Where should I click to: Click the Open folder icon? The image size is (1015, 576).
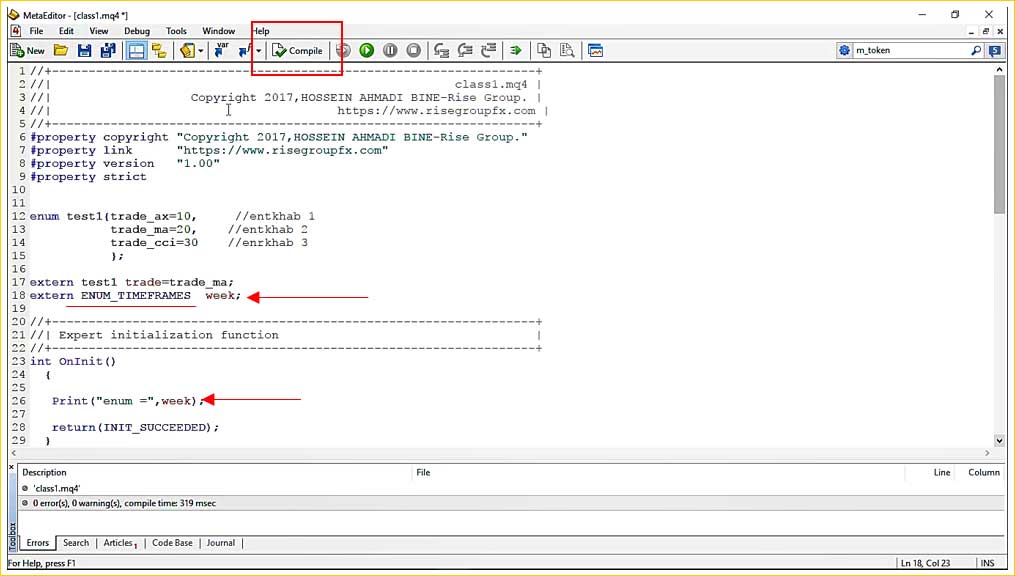point(61,50)
